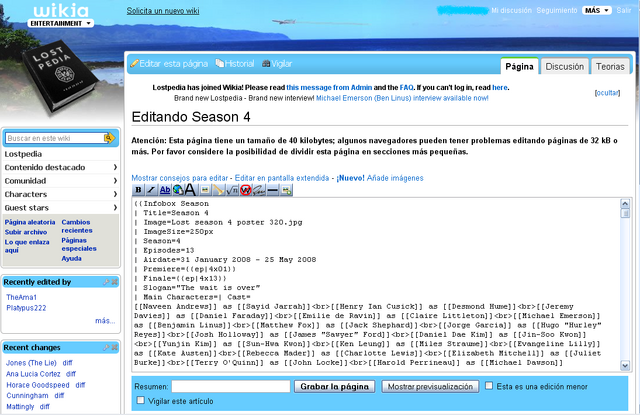The width and height of the screenshot is (640, 415).
Task: Click the scroll down arrow of edit box
Action: [x=624, y=366]
